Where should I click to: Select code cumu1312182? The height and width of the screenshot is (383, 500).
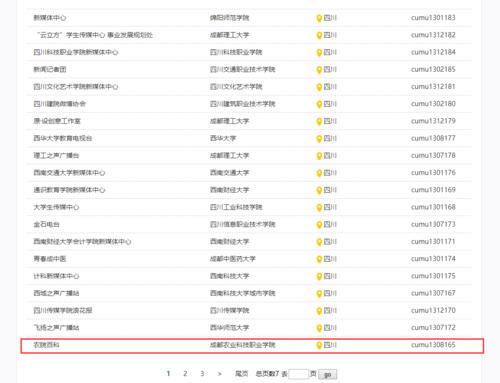click(433, 35)
